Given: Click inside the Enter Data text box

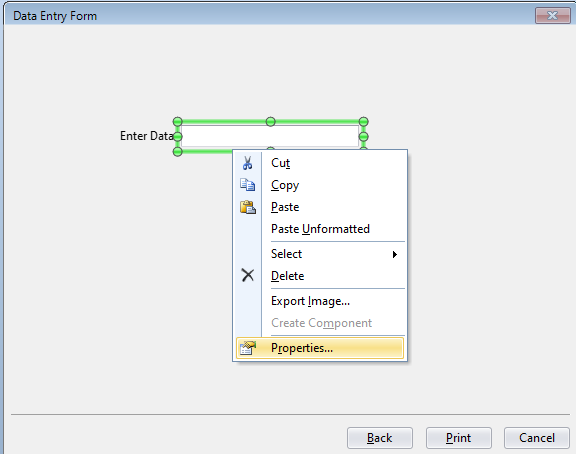Looking at the screenshot, I should [x=270, y=136].
